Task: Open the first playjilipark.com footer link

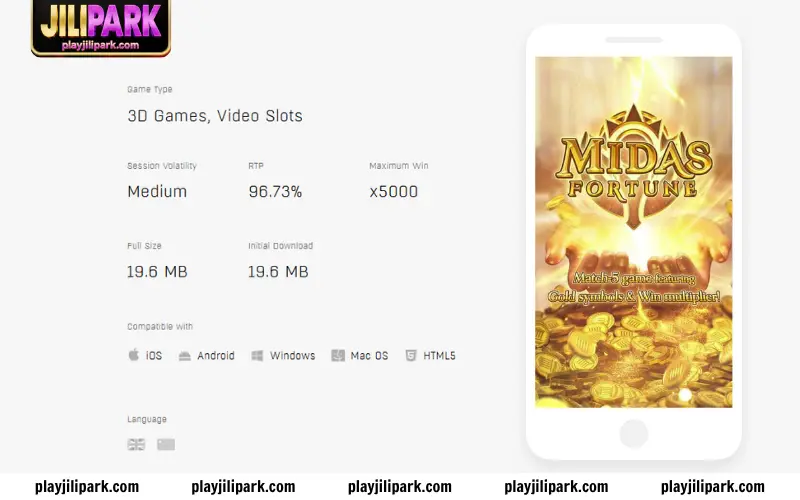Action: pyautogui.click(x=87, y=487)
